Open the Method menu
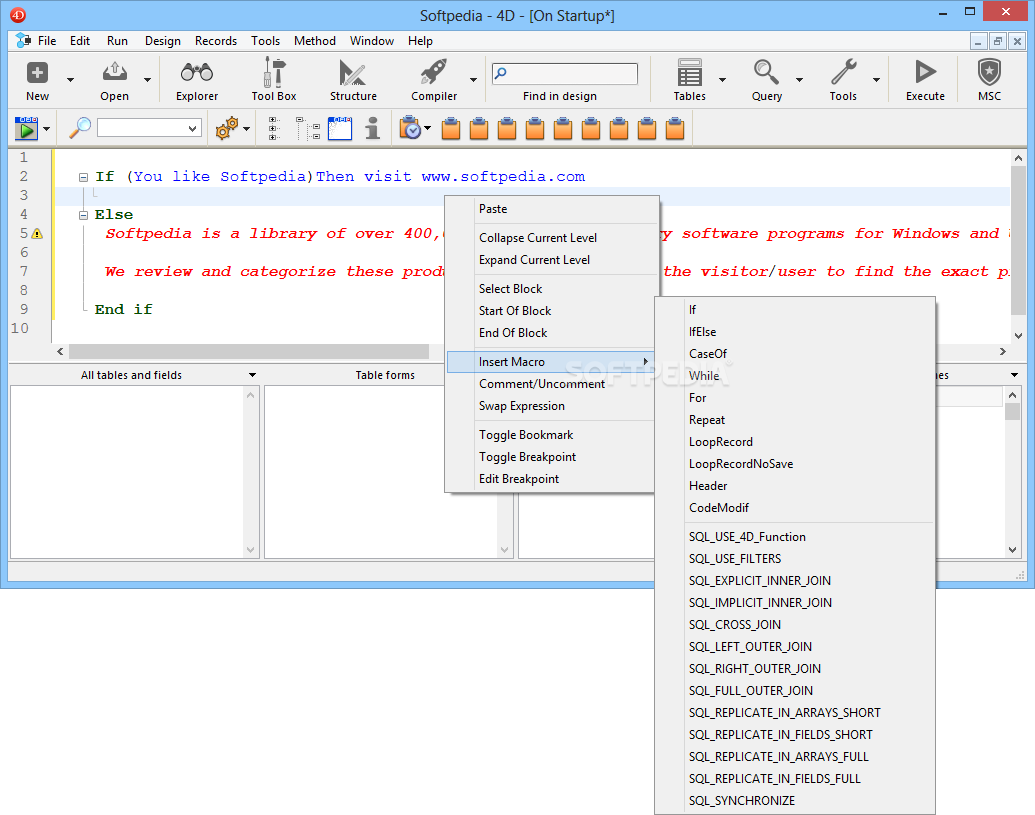This screenshot has height=815, width=1035. click(315, 40)
